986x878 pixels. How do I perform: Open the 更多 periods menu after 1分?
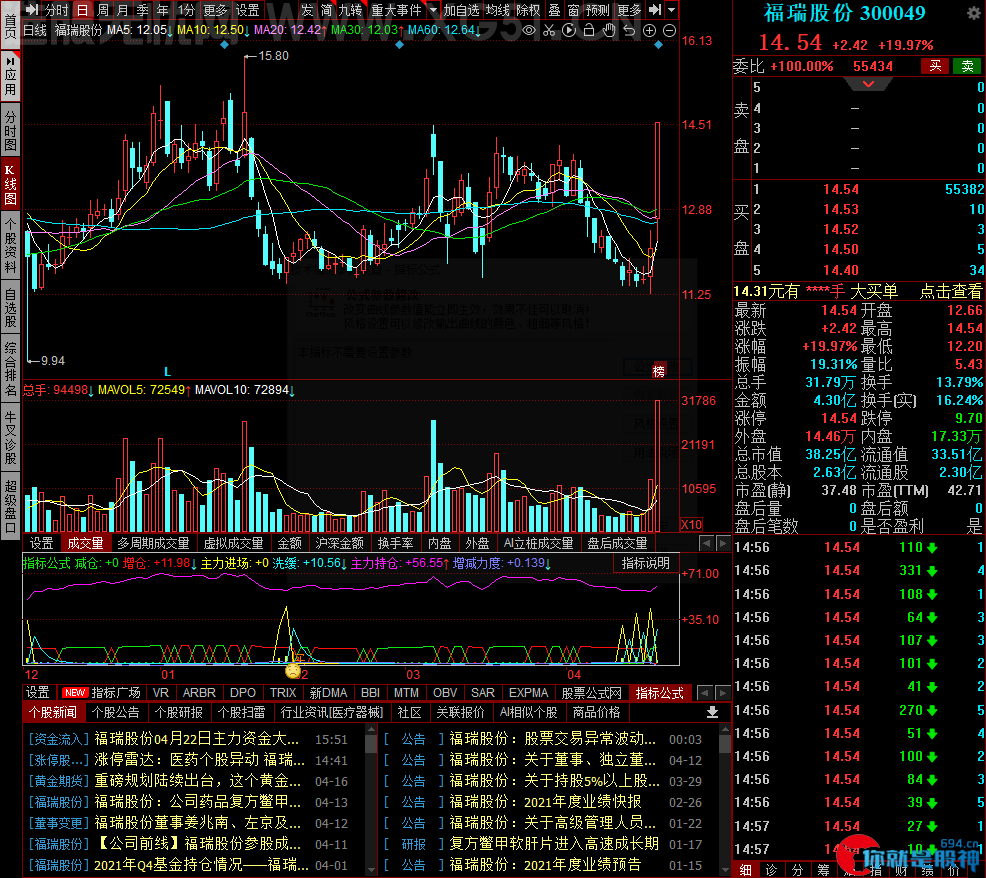tap(215, 10)
